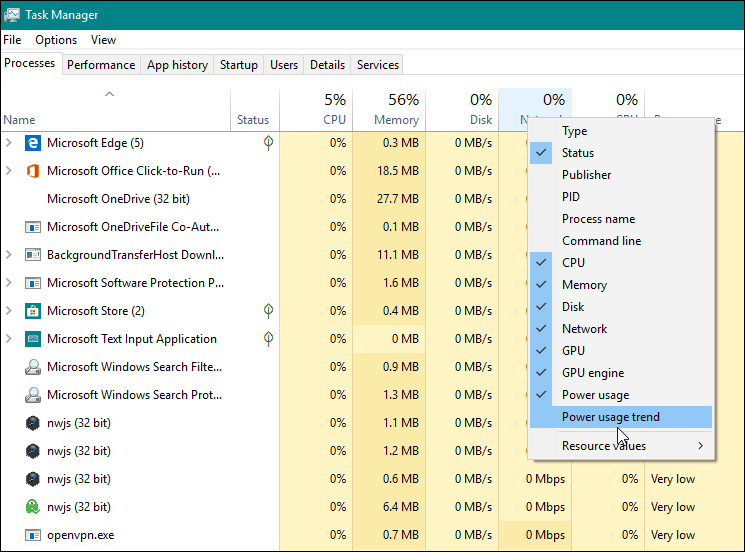
Task: Sort by the Status column header
Action: coord(255,110)
